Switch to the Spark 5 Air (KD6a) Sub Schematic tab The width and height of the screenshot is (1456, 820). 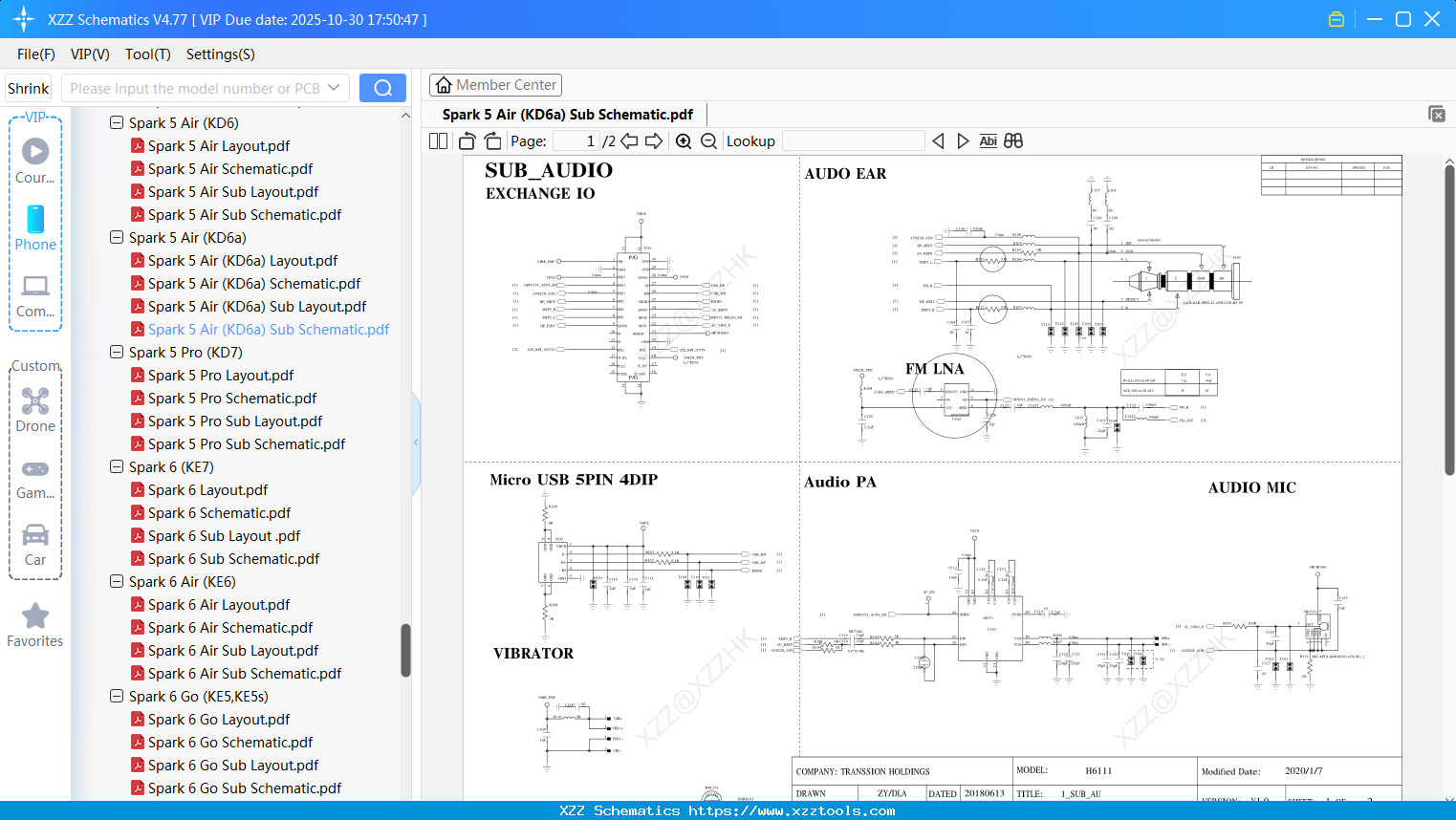(x=568, y=114)
